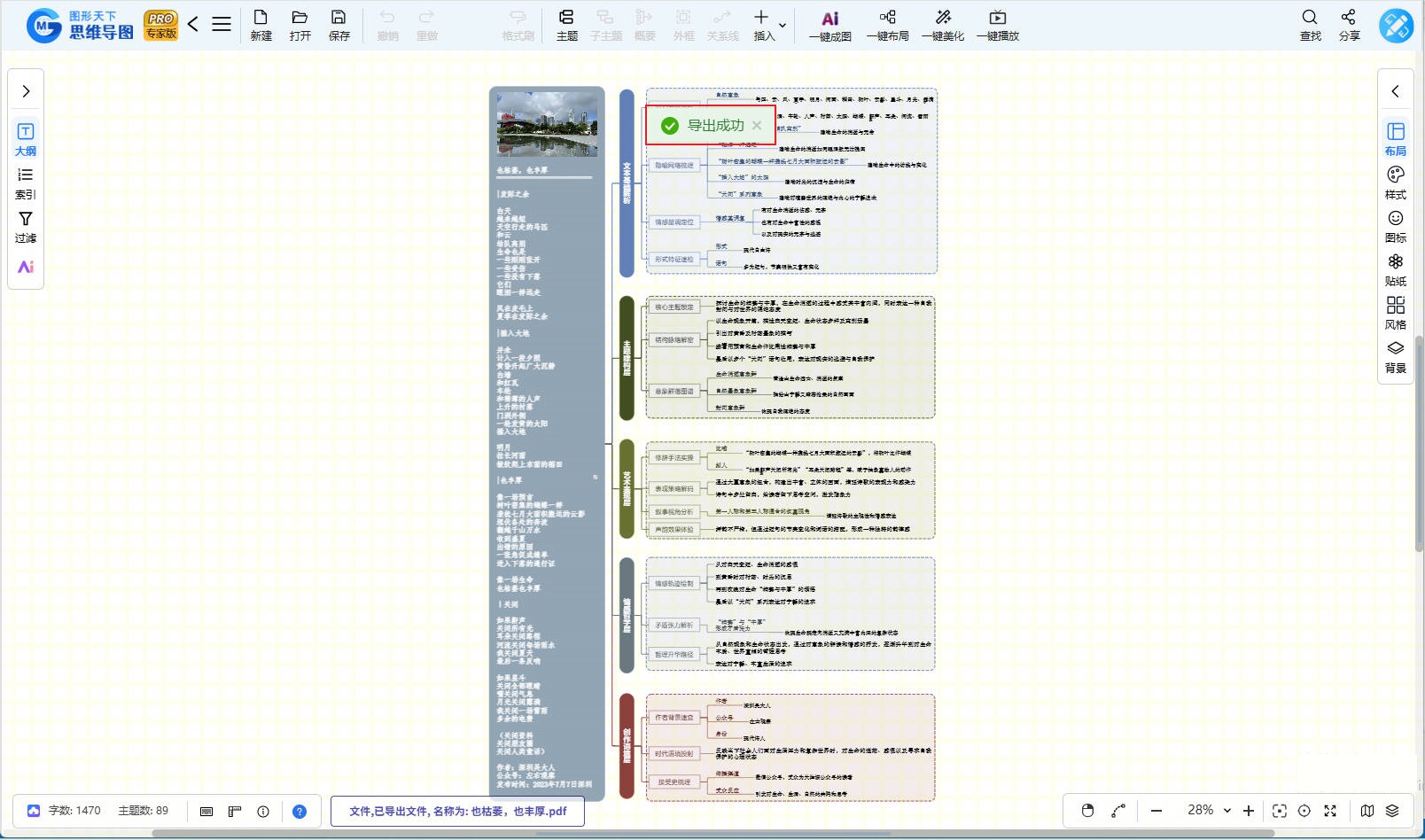Switch to the Layout (布局) tab
The width and height of the screenshot is (1425, 840).
pos(1395,139)
